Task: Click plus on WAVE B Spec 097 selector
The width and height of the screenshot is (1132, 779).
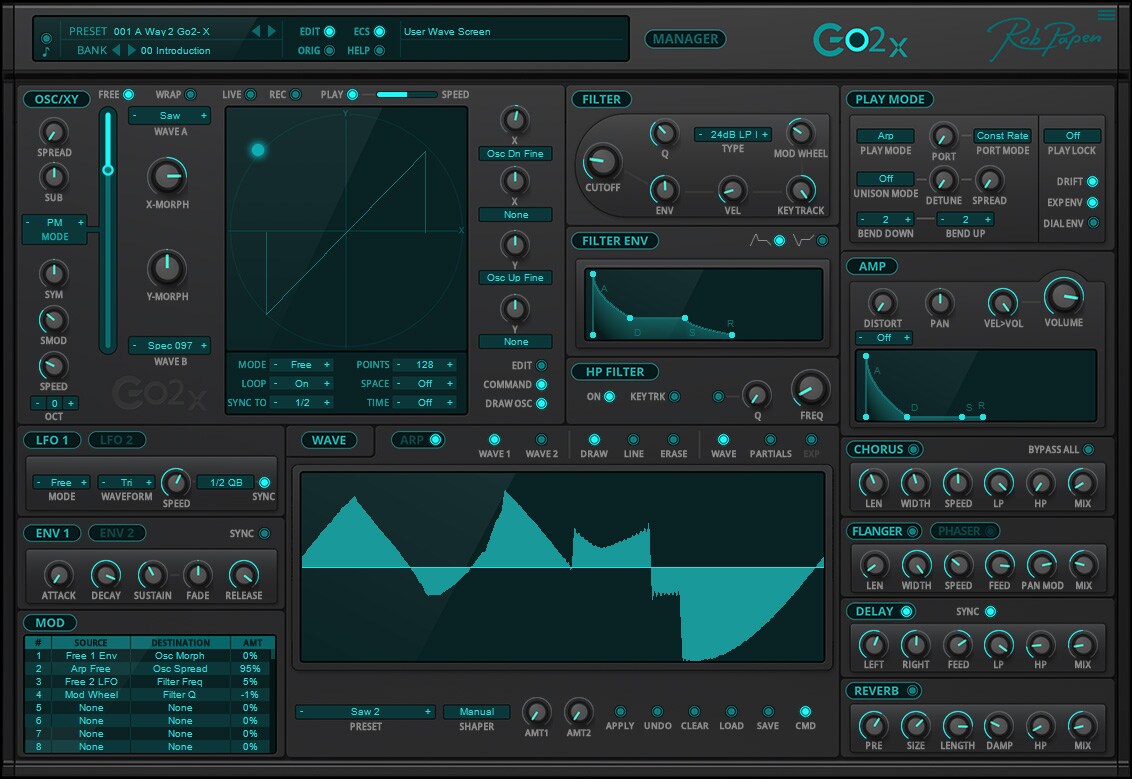Action: click(204, 346)
